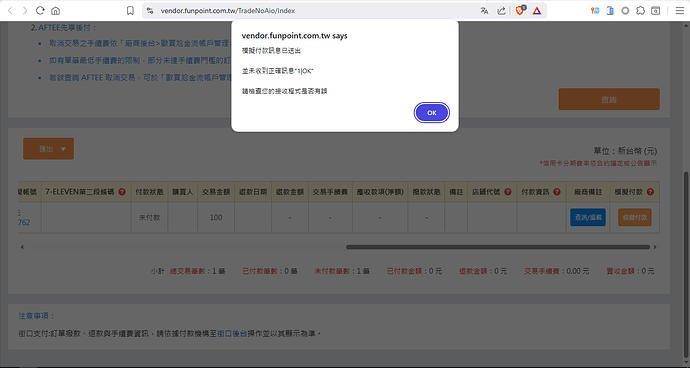Click the blue document extension icon
Viewport: 690px width, 368px height.
tap(610, 11)
